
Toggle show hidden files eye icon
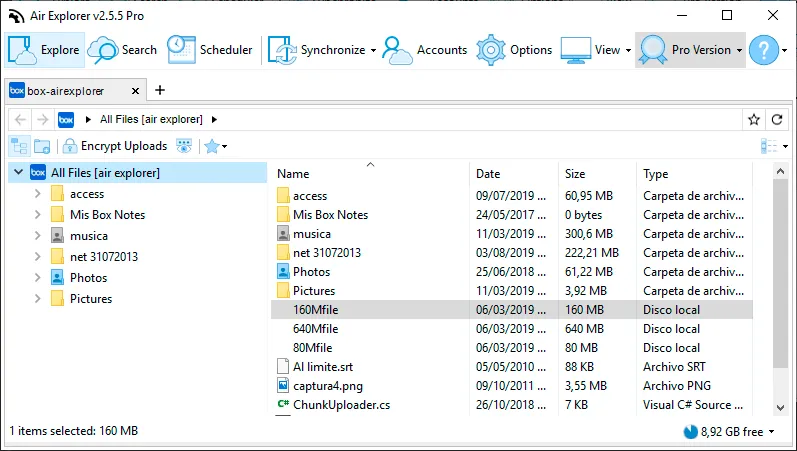184,146
